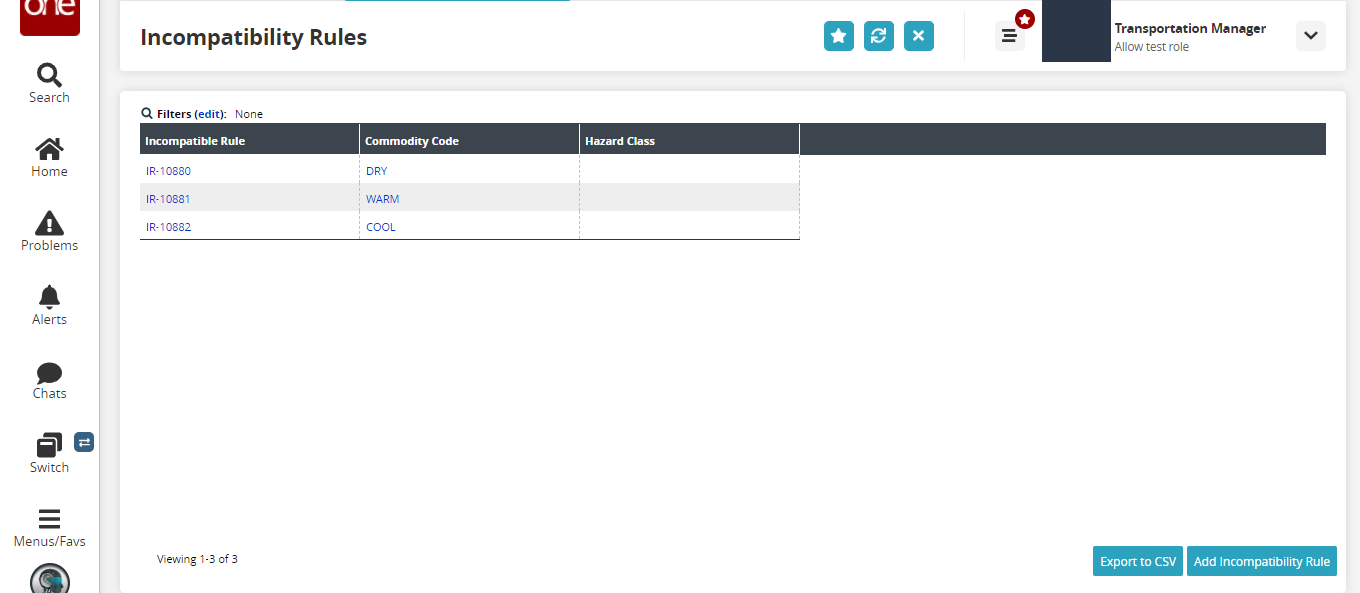This screenshot has width=1360, height=593.
Task: Open commodity code DRY
Action: 376,171
